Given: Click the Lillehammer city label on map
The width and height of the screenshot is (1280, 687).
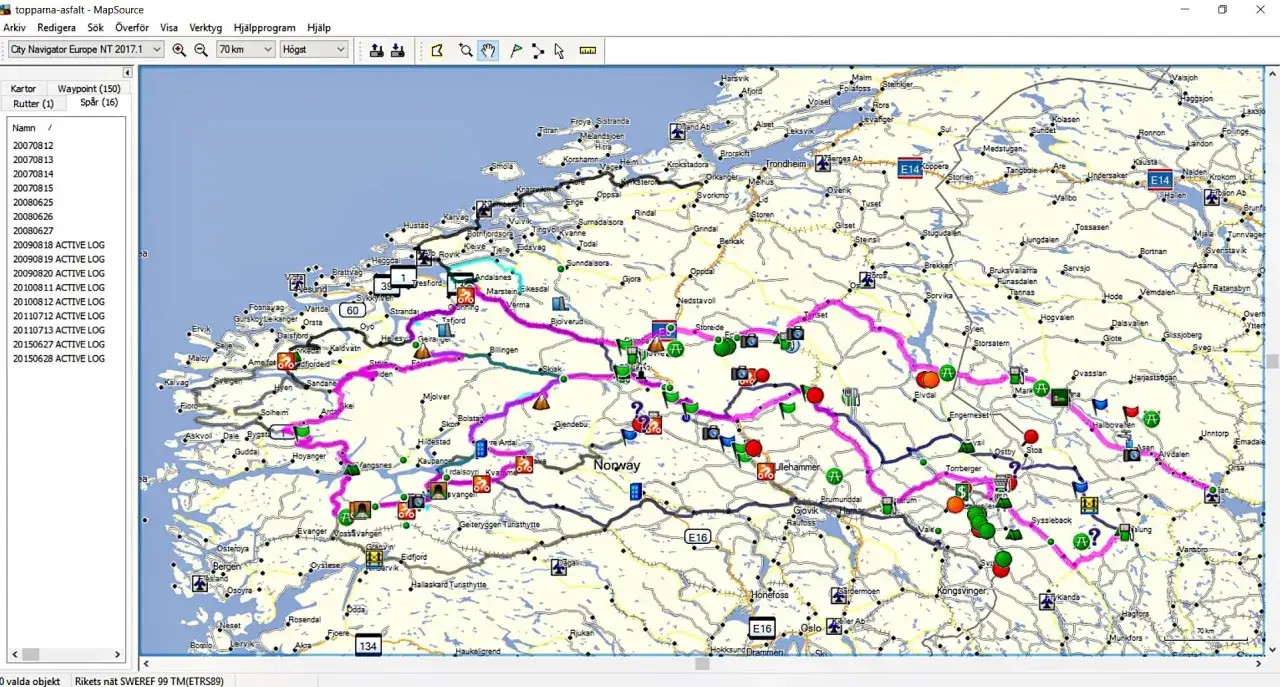Looking at the screenshot, I should click(798, 467).
